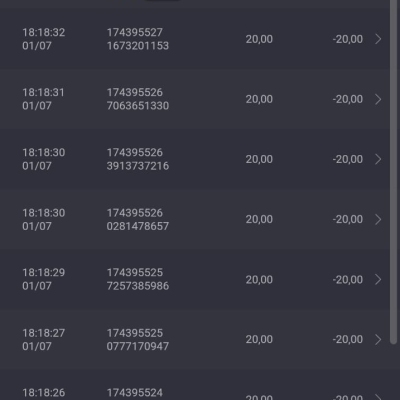The width and height of the screenshot is (400, 400).
Task: Select transaction ID 174395526 7063651330
Action: coord(138,99)
